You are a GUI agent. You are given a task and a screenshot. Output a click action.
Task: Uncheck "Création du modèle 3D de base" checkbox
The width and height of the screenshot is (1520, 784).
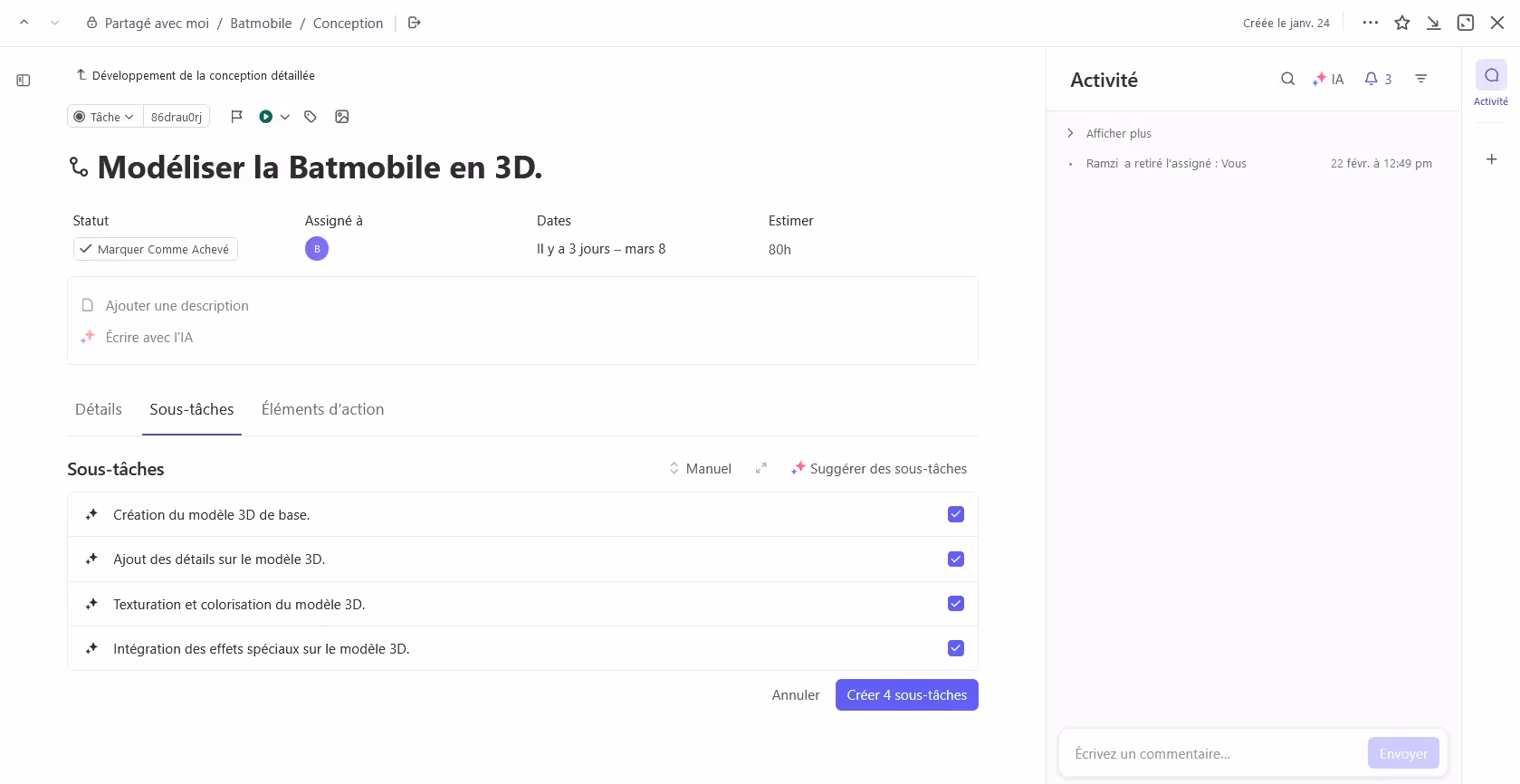[x=955, y=514]
